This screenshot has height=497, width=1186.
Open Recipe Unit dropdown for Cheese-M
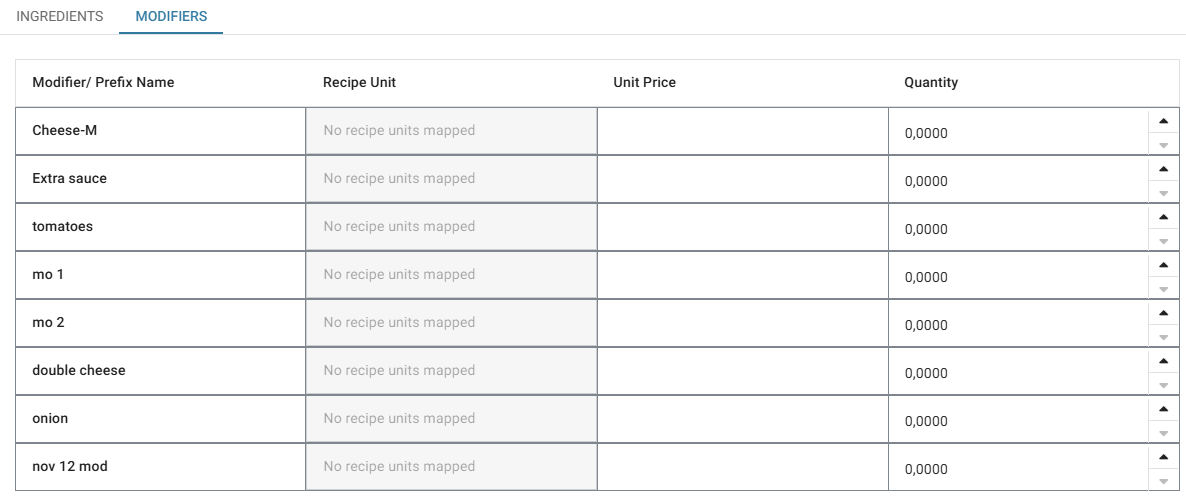(451, 131)
